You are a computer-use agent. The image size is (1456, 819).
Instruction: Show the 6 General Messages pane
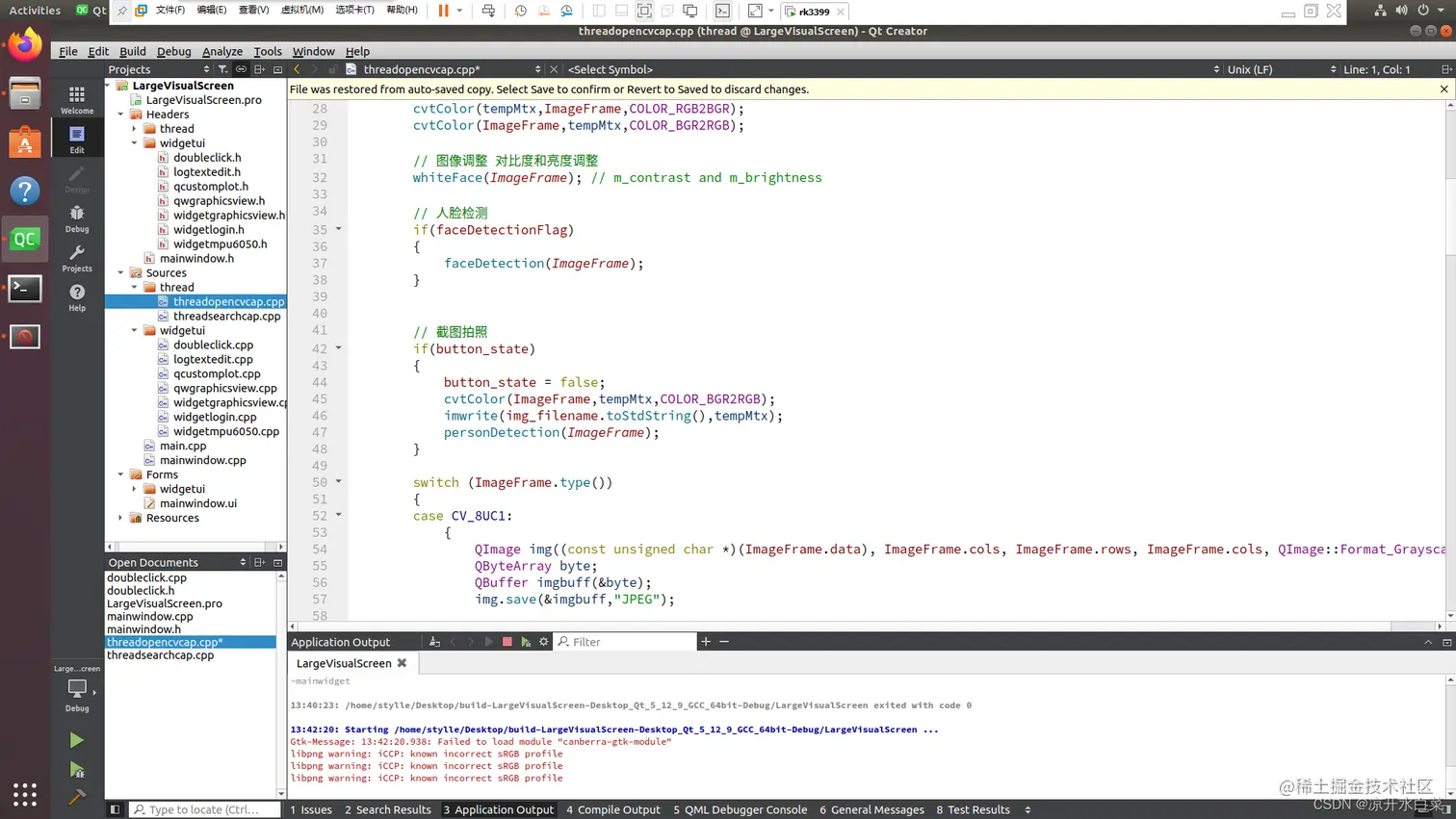(x=871, y=809)
